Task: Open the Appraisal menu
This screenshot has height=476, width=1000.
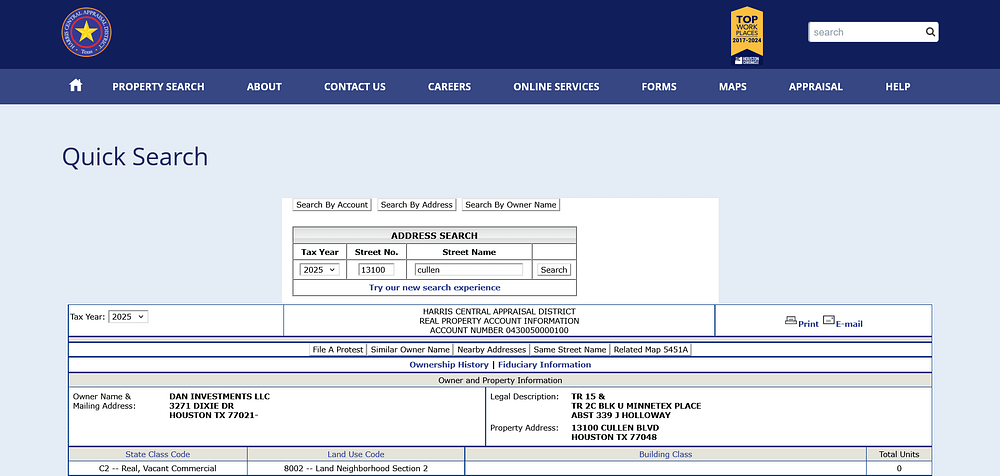Action: pyautogui.click(x=816, y=87)
